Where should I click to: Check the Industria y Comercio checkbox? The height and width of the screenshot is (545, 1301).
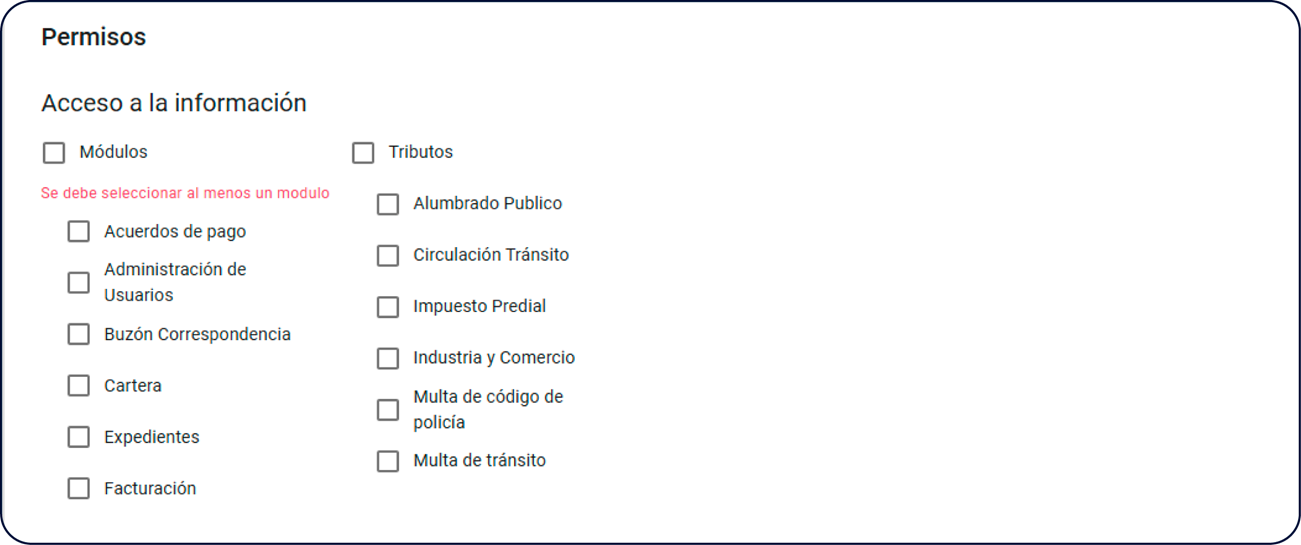click(x=388, y=358)
